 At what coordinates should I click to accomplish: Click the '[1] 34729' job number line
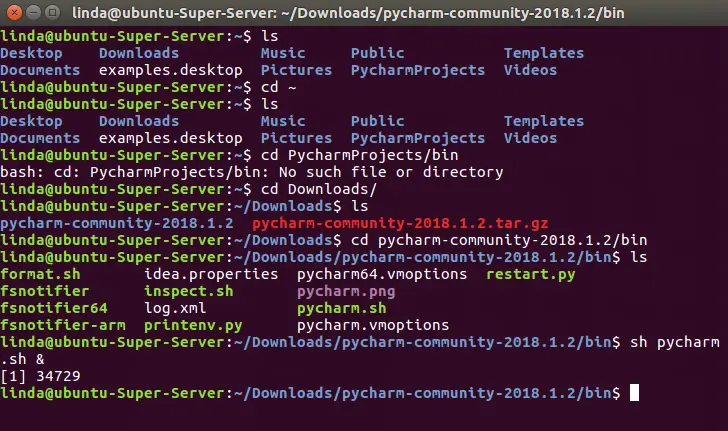[40, 376]
